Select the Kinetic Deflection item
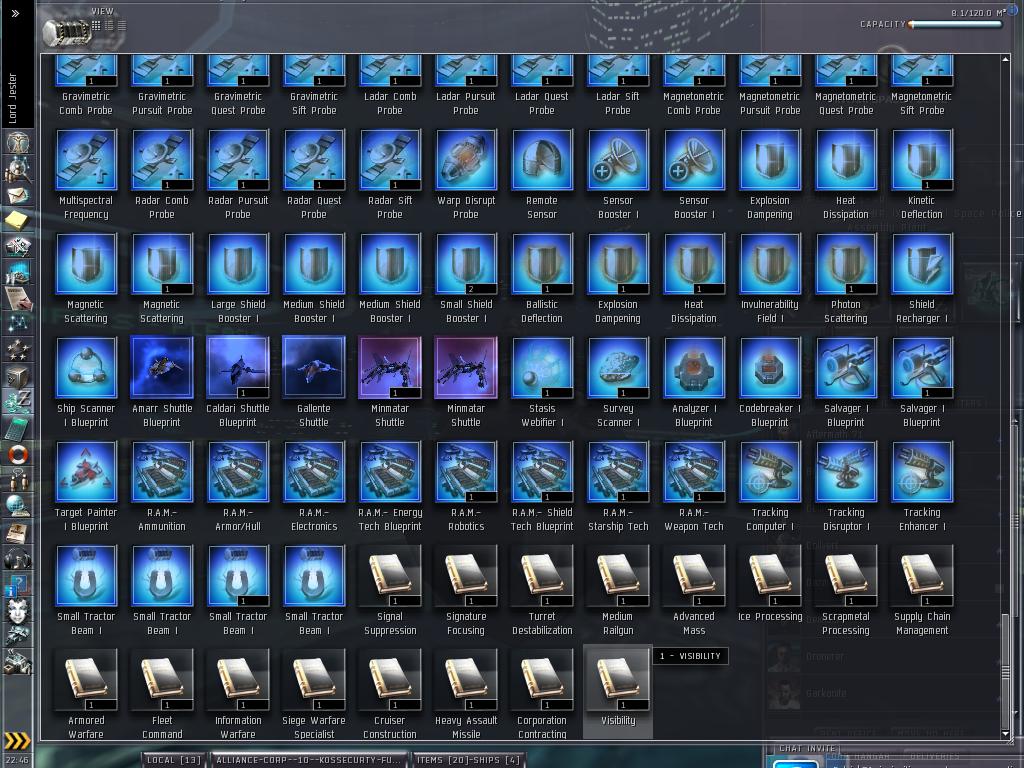This screenshot has height=768, width=1024. click(x=921, y=175)
